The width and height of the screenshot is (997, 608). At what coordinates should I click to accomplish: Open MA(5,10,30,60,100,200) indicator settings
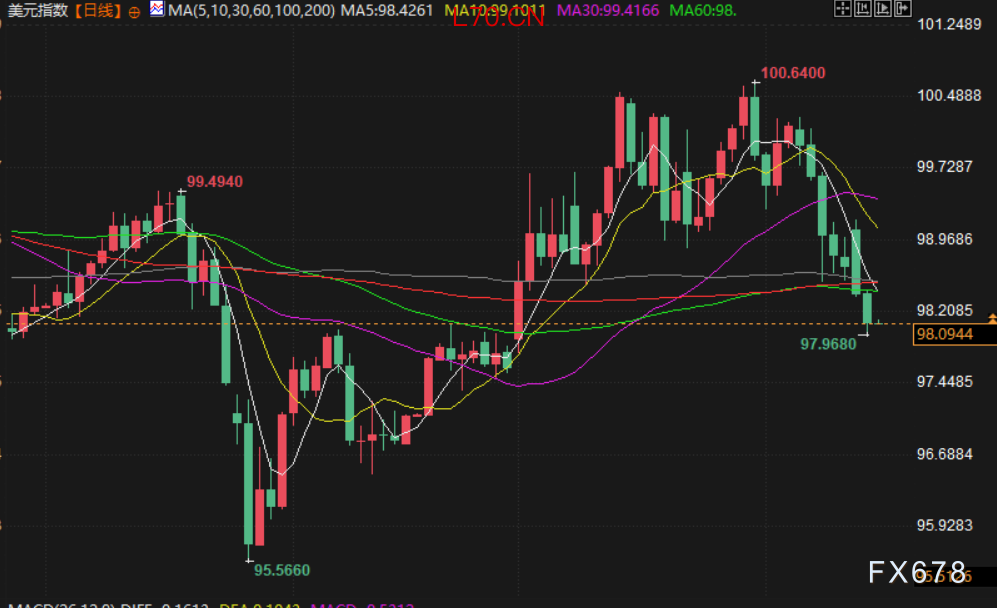(250, 10)
